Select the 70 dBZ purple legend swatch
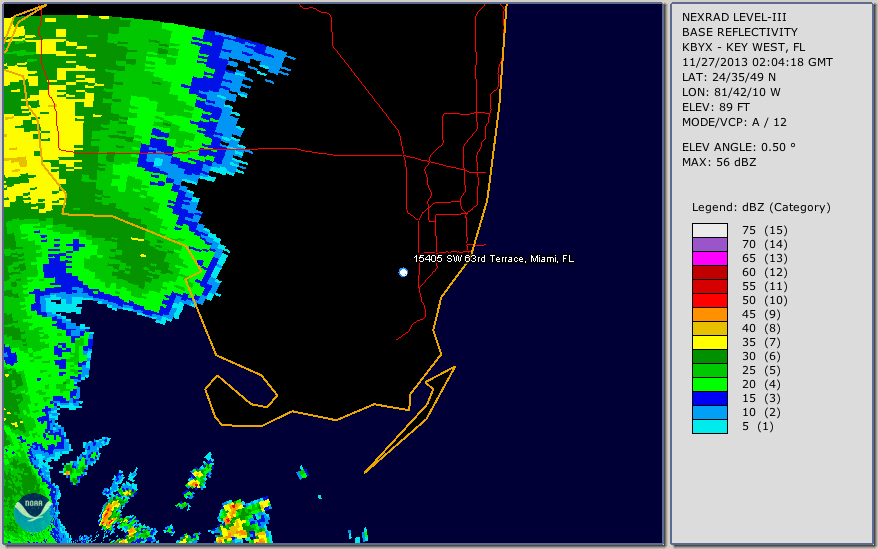878x549 pixels. point(709,244)
